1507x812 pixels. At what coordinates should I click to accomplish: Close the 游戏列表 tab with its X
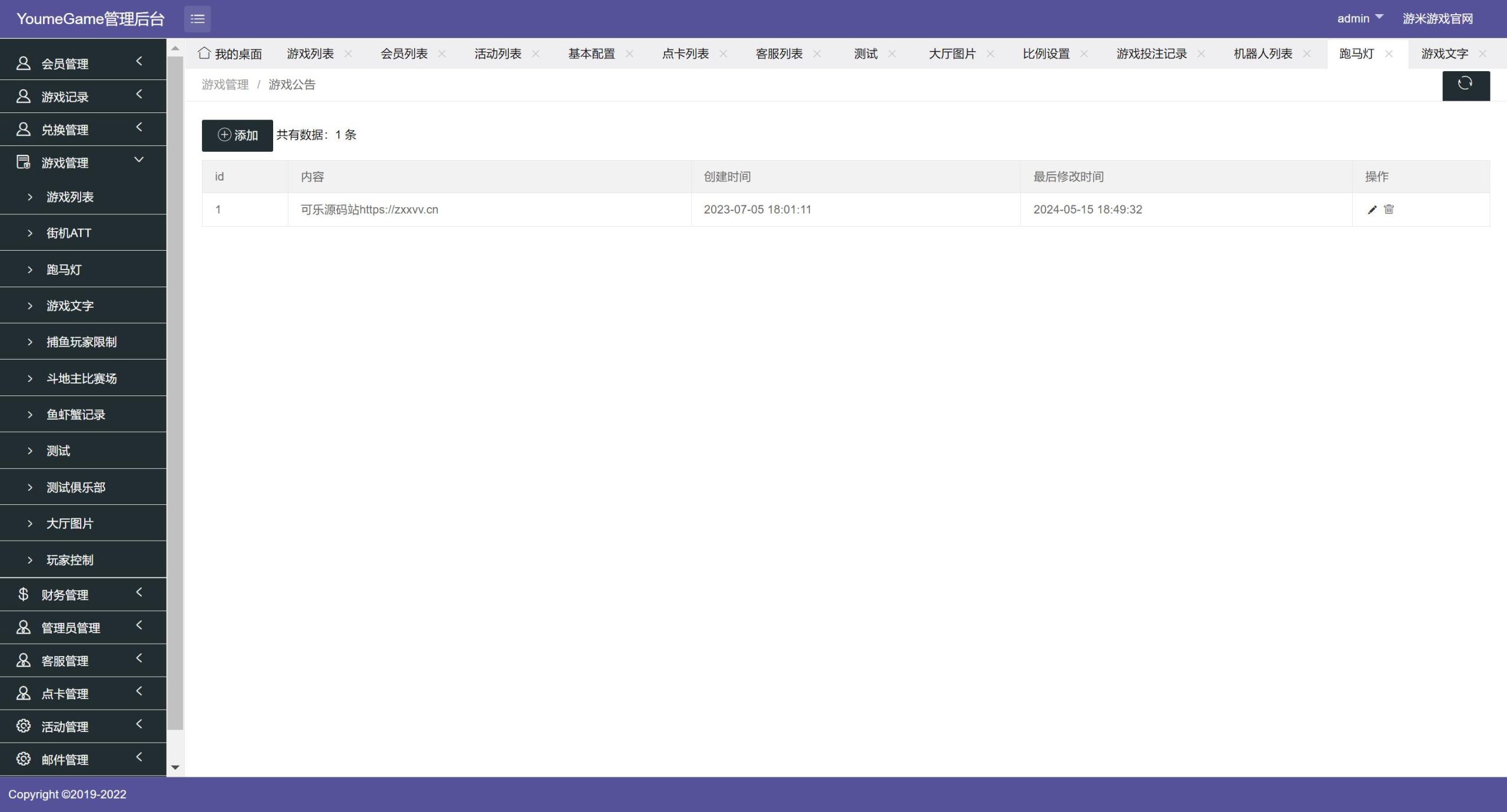pos(348,54)
